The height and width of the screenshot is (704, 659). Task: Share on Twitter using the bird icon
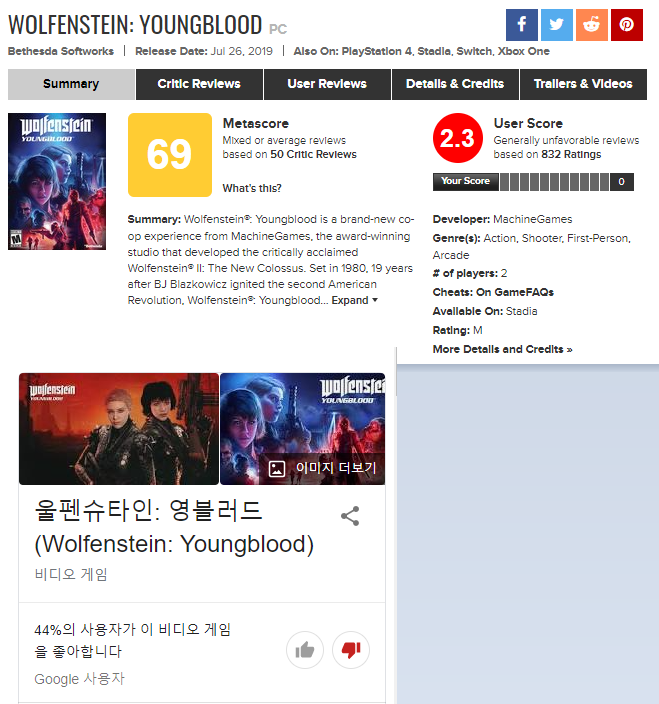point(557,25)
